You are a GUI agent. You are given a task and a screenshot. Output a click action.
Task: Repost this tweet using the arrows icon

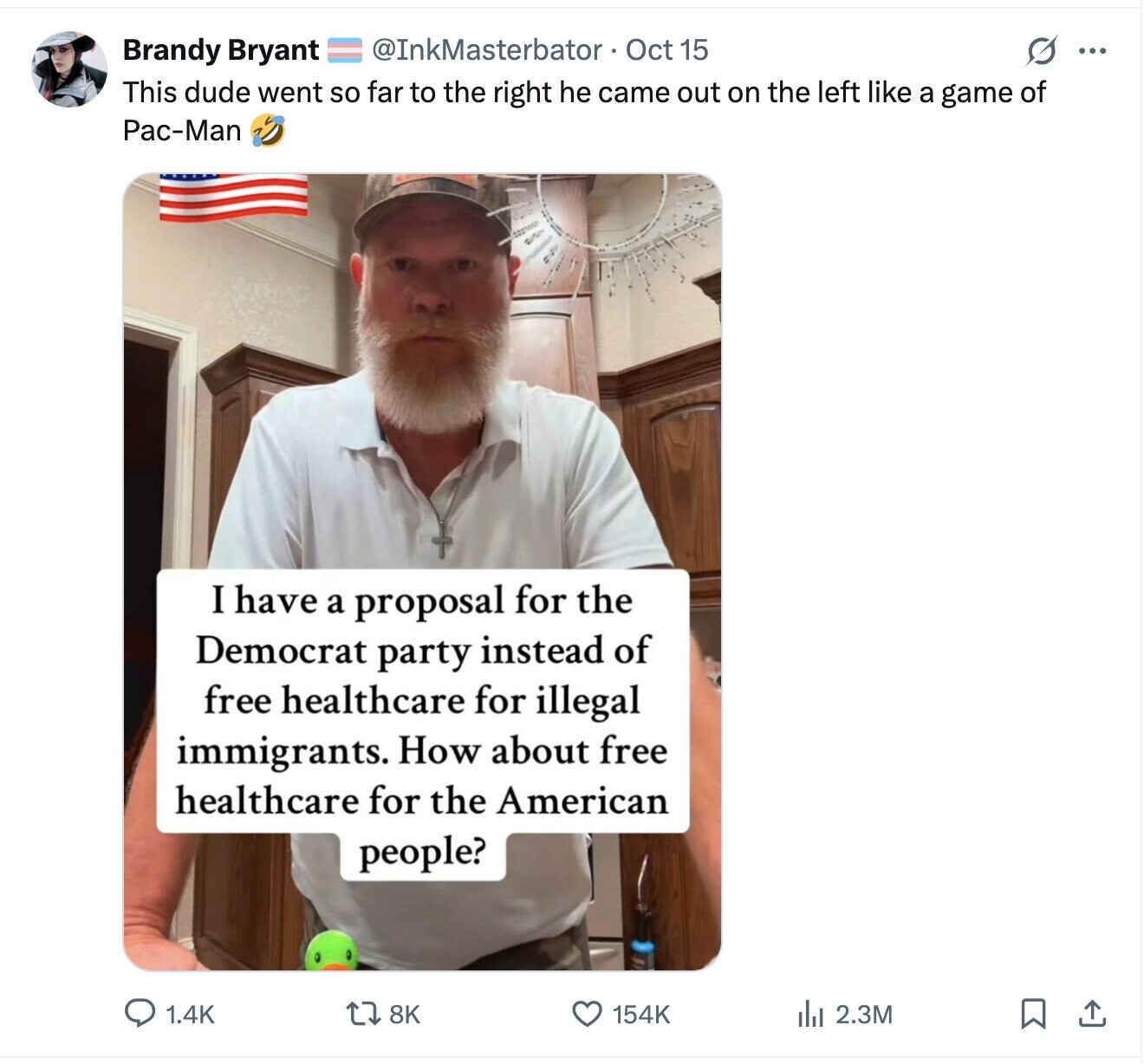click(359, 1013)
